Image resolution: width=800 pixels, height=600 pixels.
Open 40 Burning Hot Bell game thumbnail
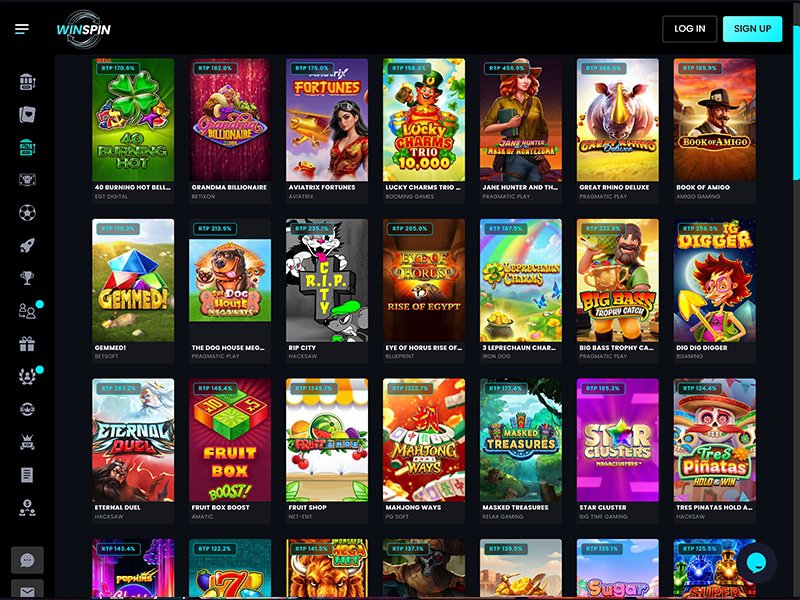133,120
